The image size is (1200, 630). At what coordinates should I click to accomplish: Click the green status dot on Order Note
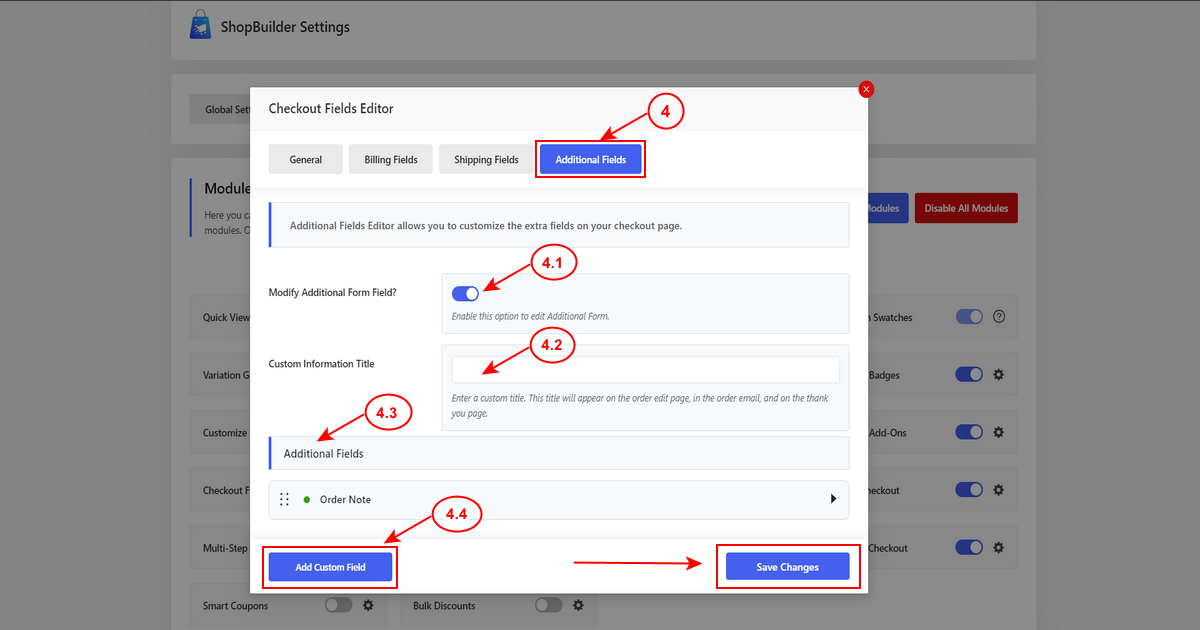pyautogui.click(x=307, y=499)
